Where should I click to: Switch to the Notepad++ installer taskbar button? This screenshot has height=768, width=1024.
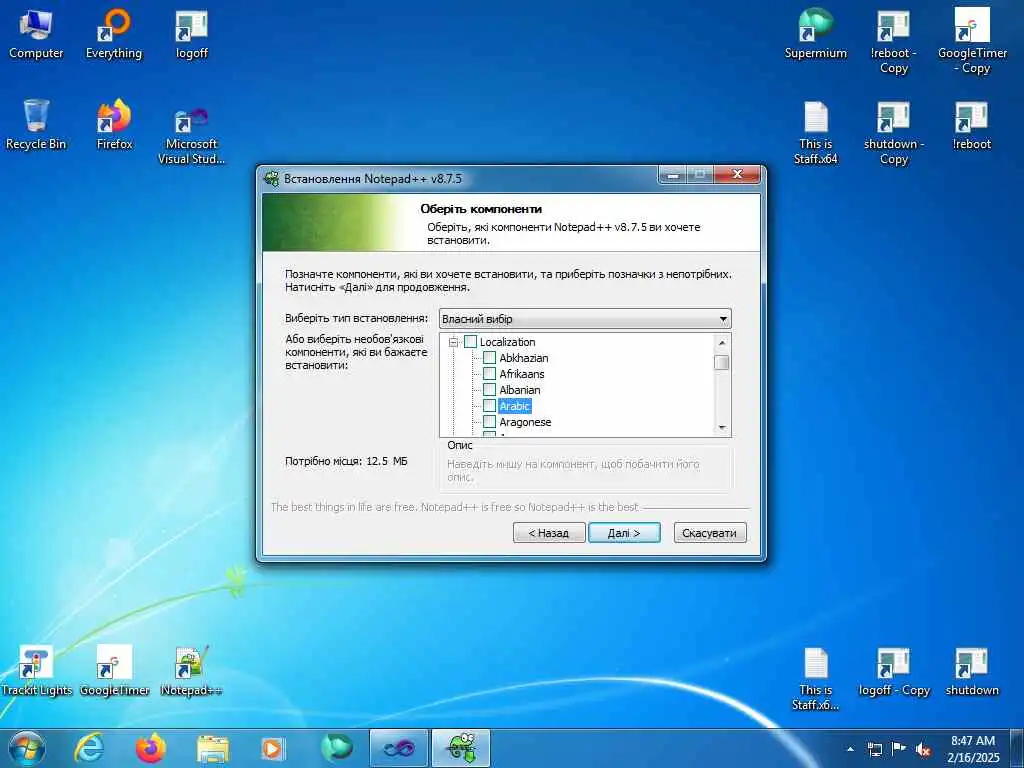click(x=461, y=748)
